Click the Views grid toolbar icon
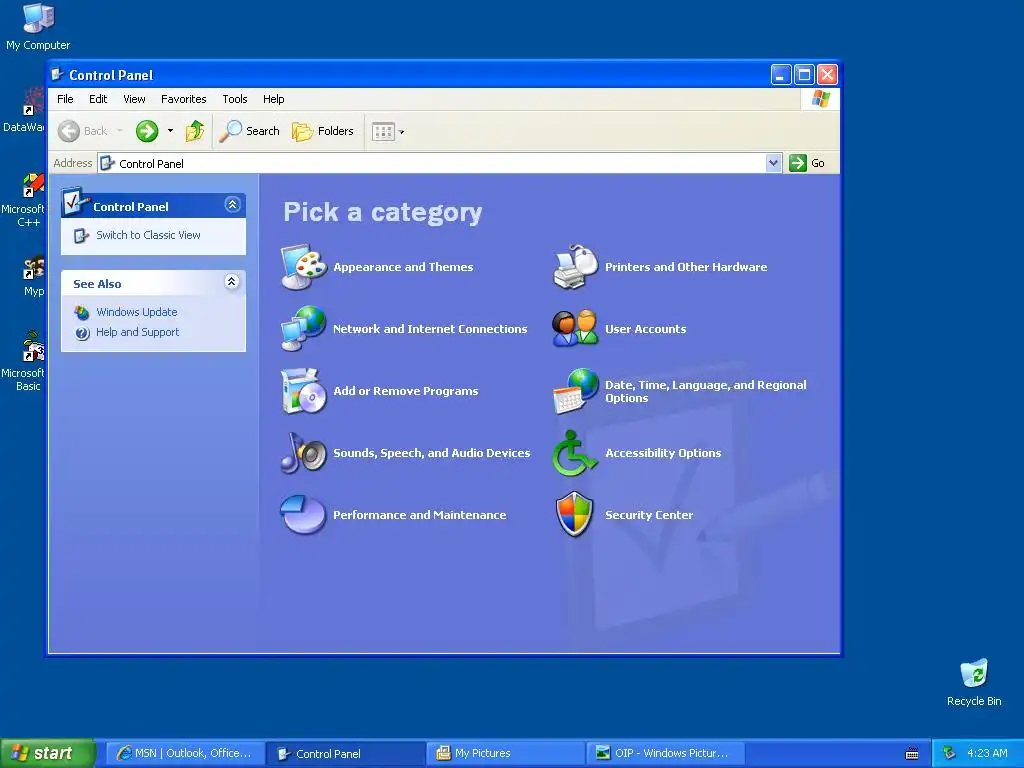 point(383,132)
